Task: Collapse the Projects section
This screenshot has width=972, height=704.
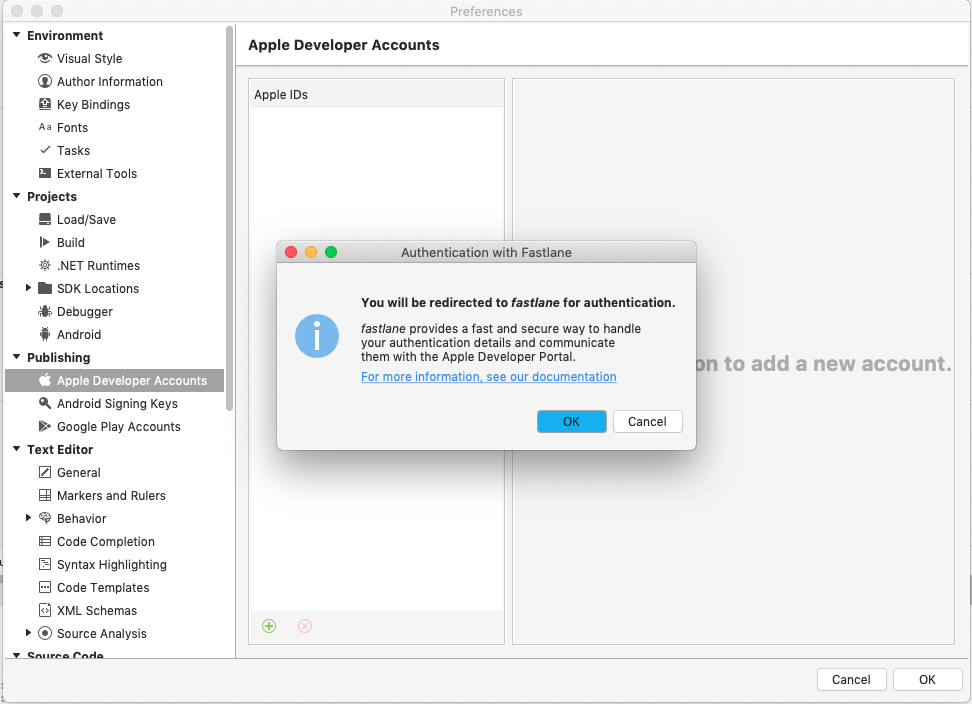Action: point(17,196)
